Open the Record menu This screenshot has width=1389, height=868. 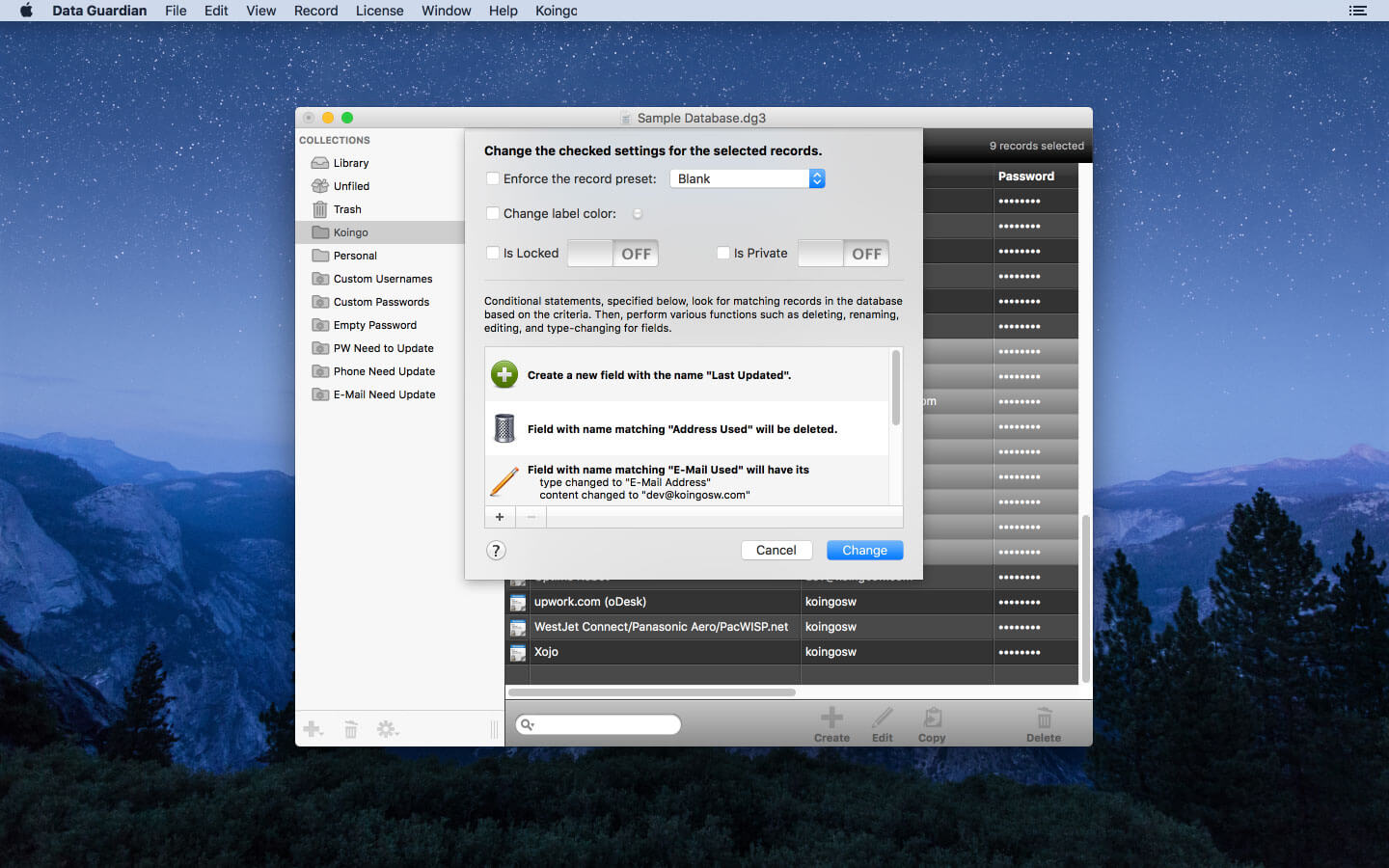(315, 11)
